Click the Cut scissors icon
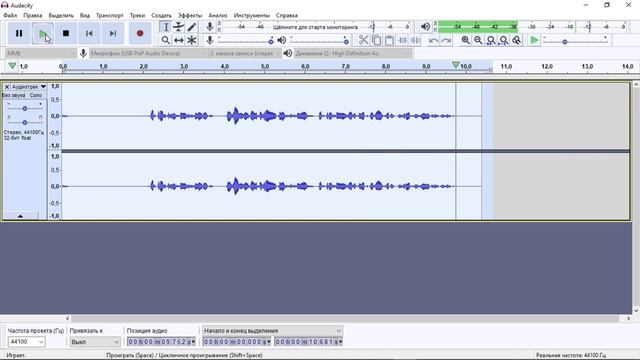This screenshot has height=360, width=640. pyautogui.click(x=363, y=40)
